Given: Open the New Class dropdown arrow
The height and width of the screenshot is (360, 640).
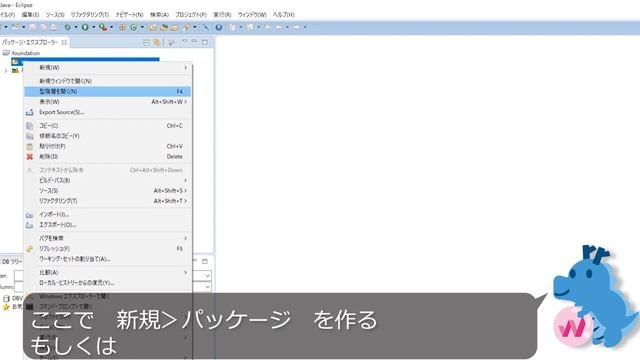Looking at the screenshot, I should 142,27.
